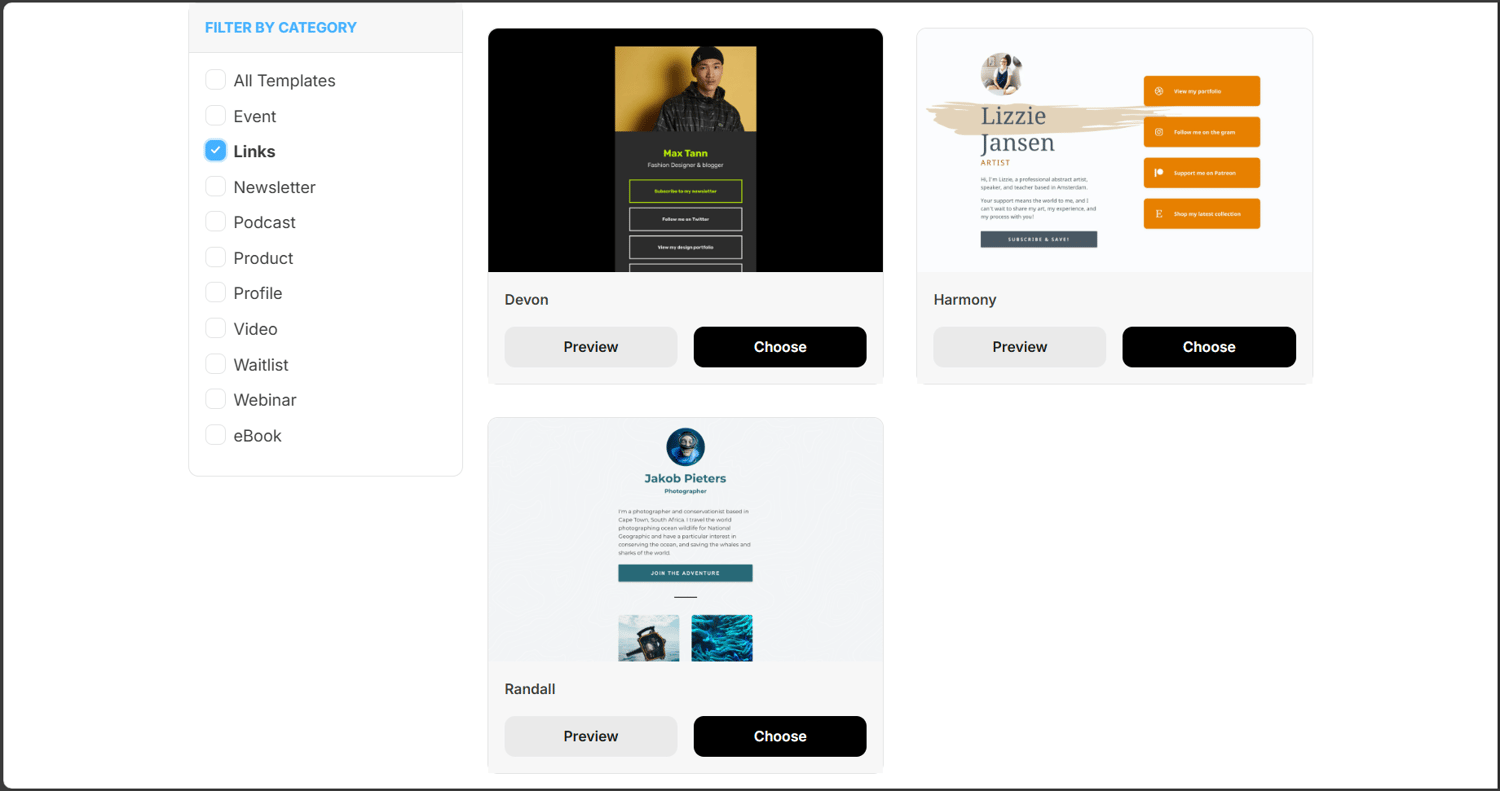1500x791 pixels.
Task: Click SUBSCRIBE & SAVE in Harmony preview
Action: coord(1037,239)
